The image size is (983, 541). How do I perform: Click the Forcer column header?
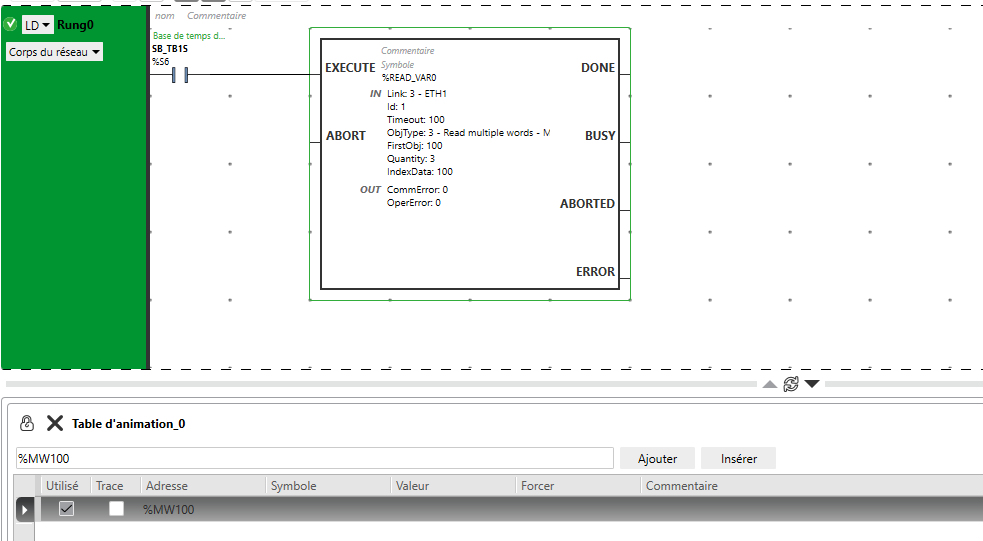(x=537, y=486)
